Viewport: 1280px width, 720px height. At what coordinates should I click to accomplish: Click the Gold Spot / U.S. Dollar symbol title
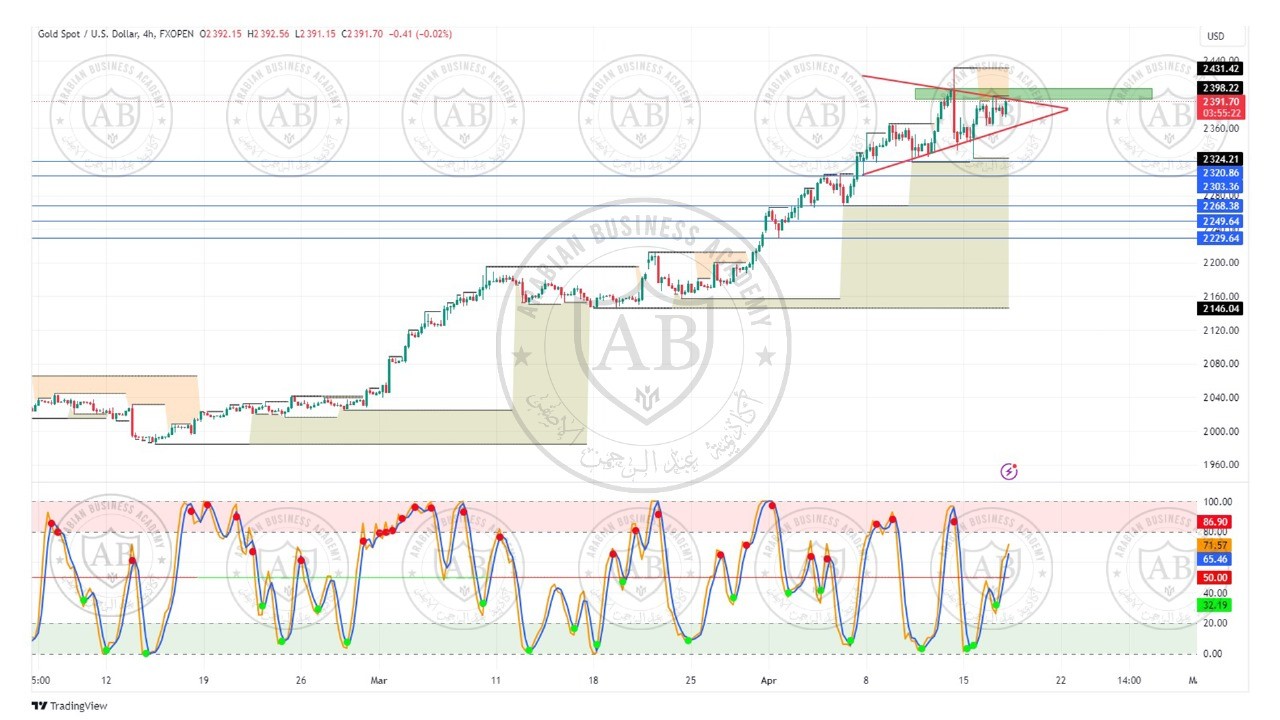tap(89, 34)
